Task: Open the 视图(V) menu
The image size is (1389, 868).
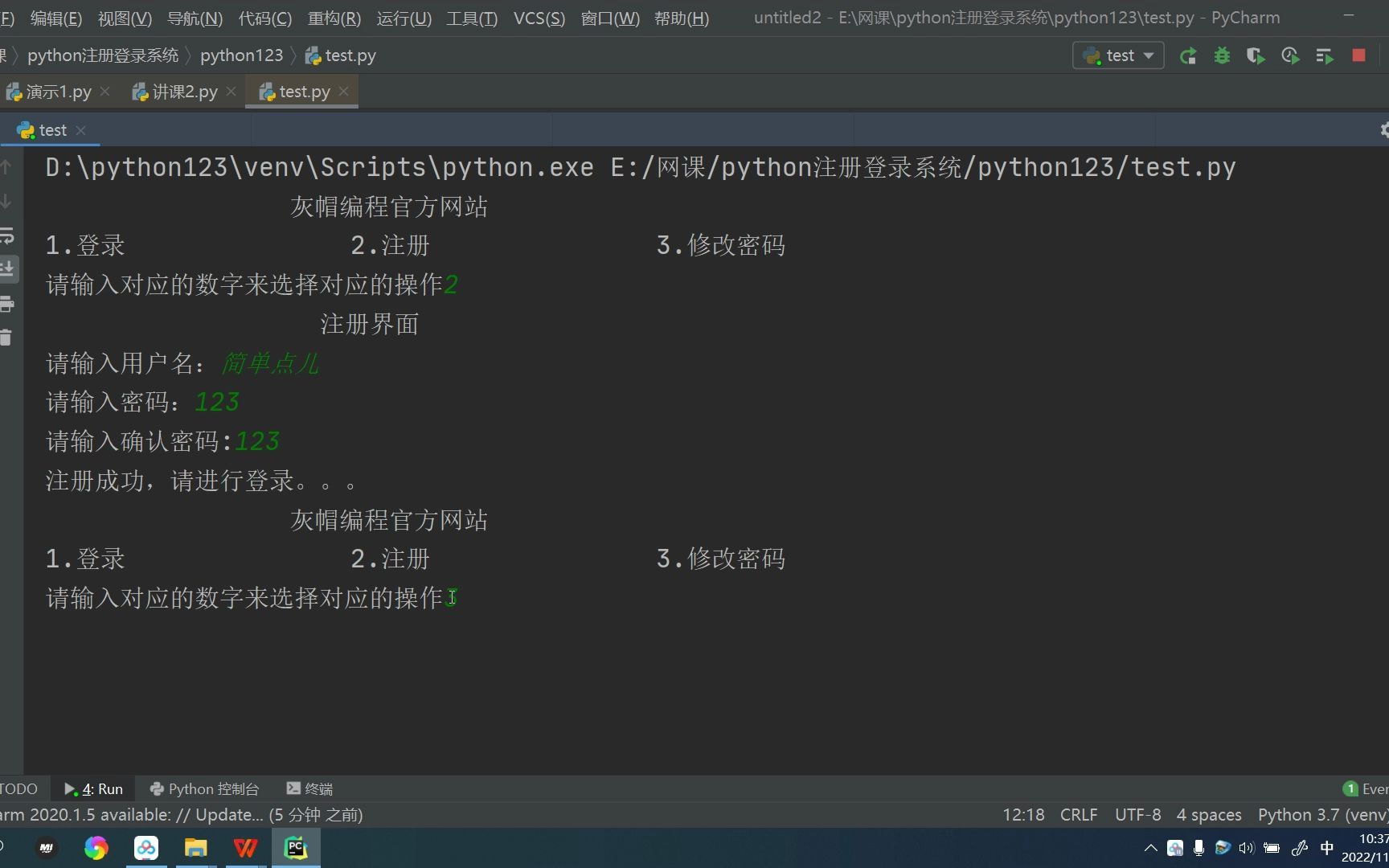Action: (125, 18)
